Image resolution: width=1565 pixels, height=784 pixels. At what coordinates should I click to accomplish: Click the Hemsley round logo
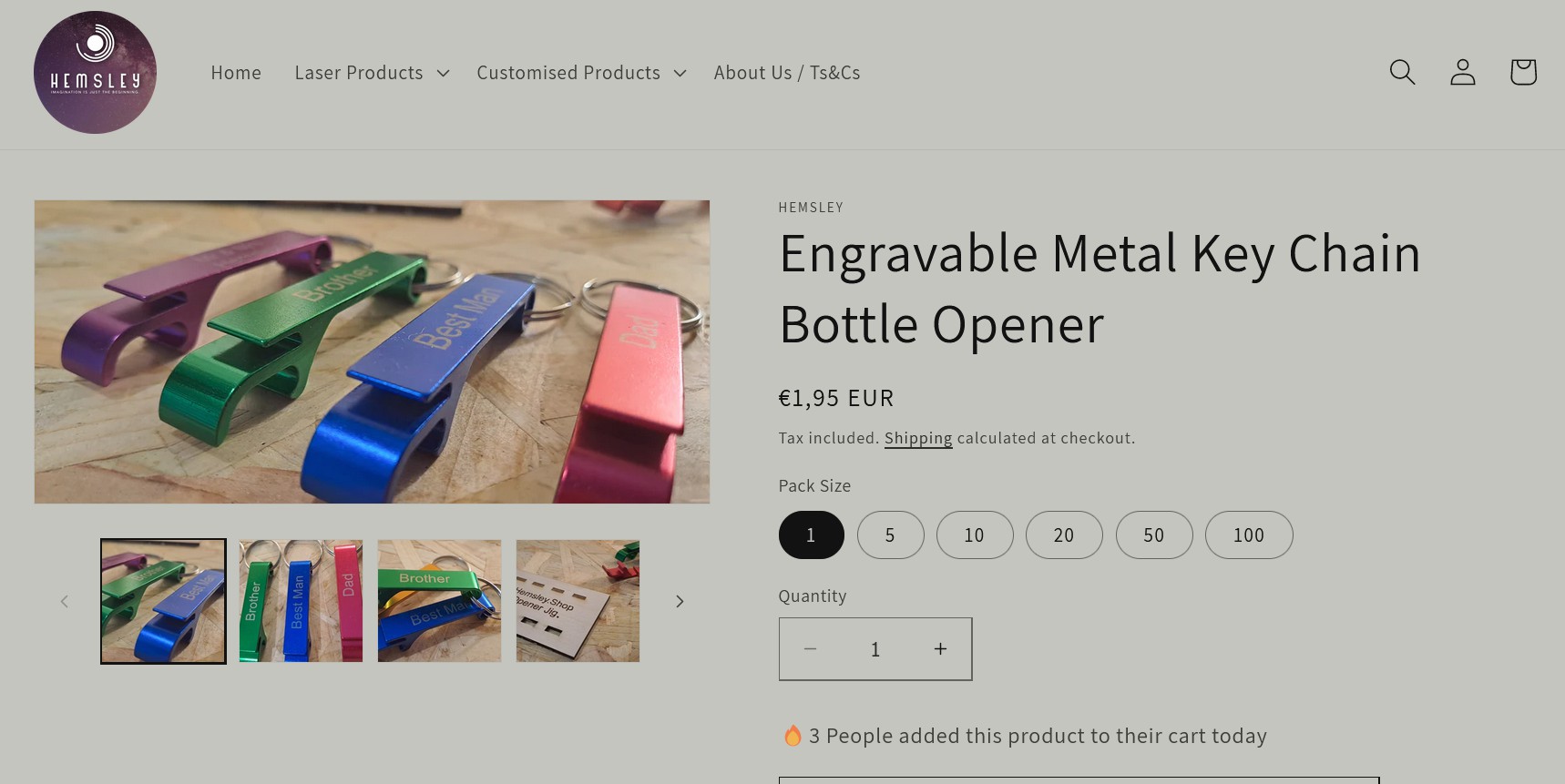[95, 72]
